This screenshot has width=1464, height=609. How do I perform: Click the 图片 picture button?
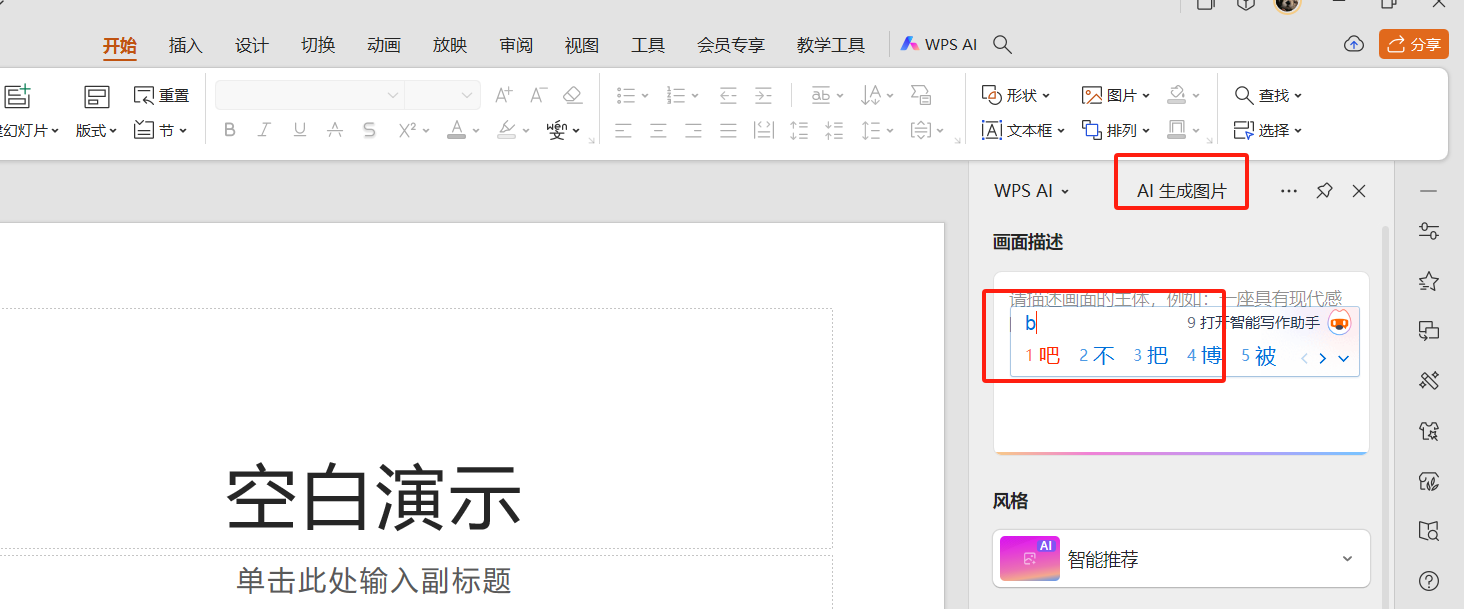(1116, 95)
